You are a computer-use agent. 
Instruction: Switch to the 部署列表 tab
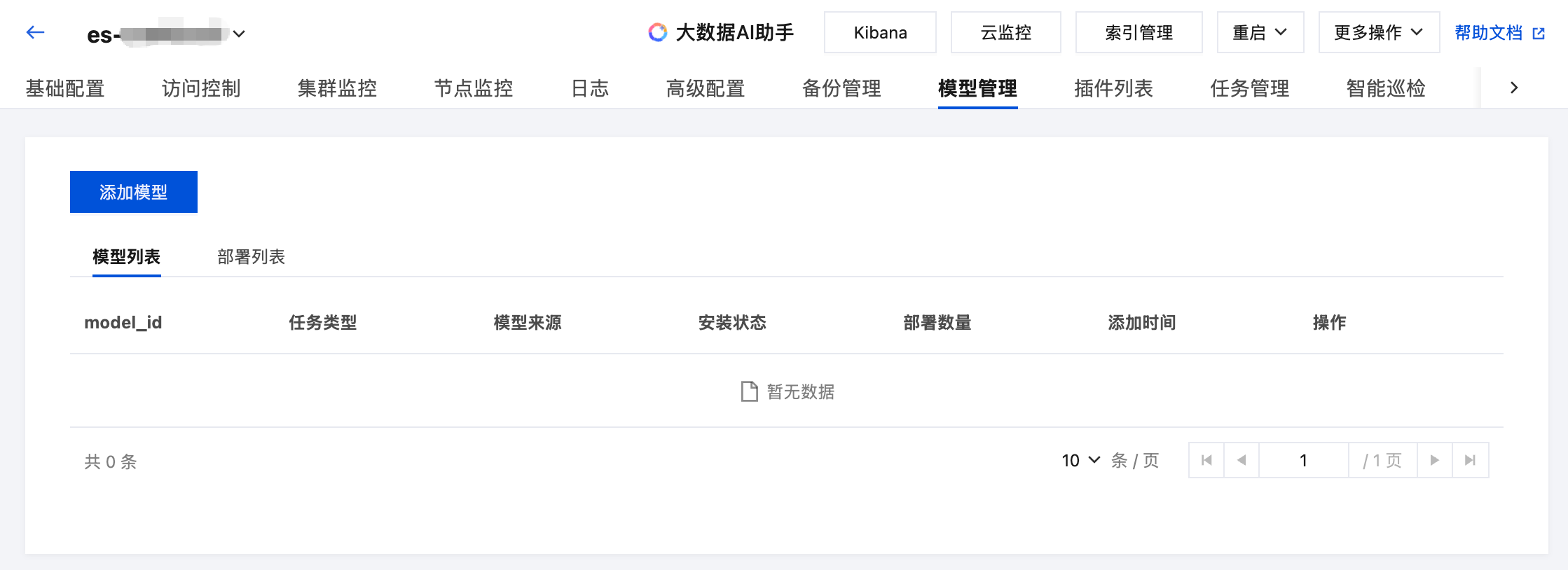251,257
